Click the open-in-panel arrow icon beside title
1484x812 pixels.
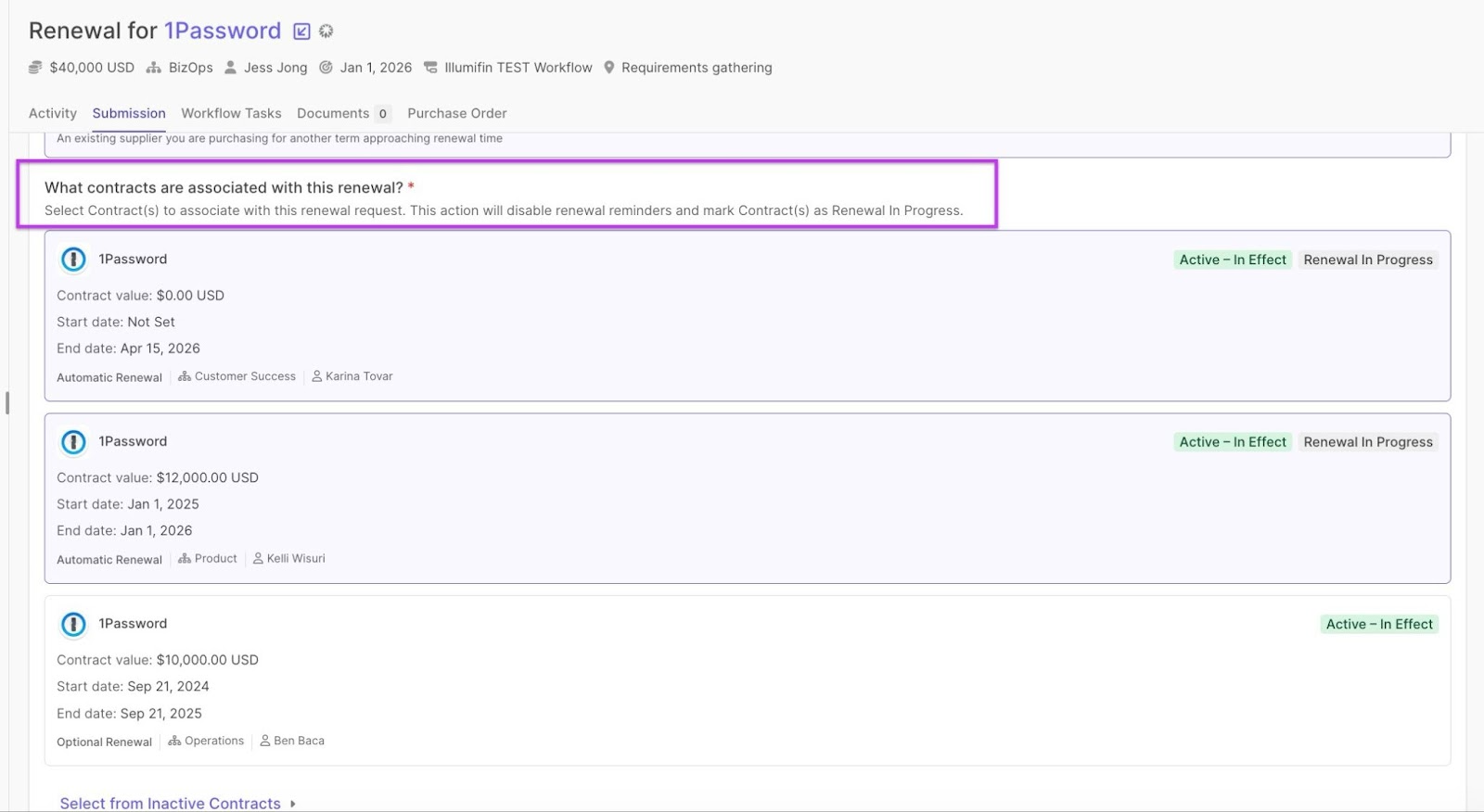[x=301, y=32]
